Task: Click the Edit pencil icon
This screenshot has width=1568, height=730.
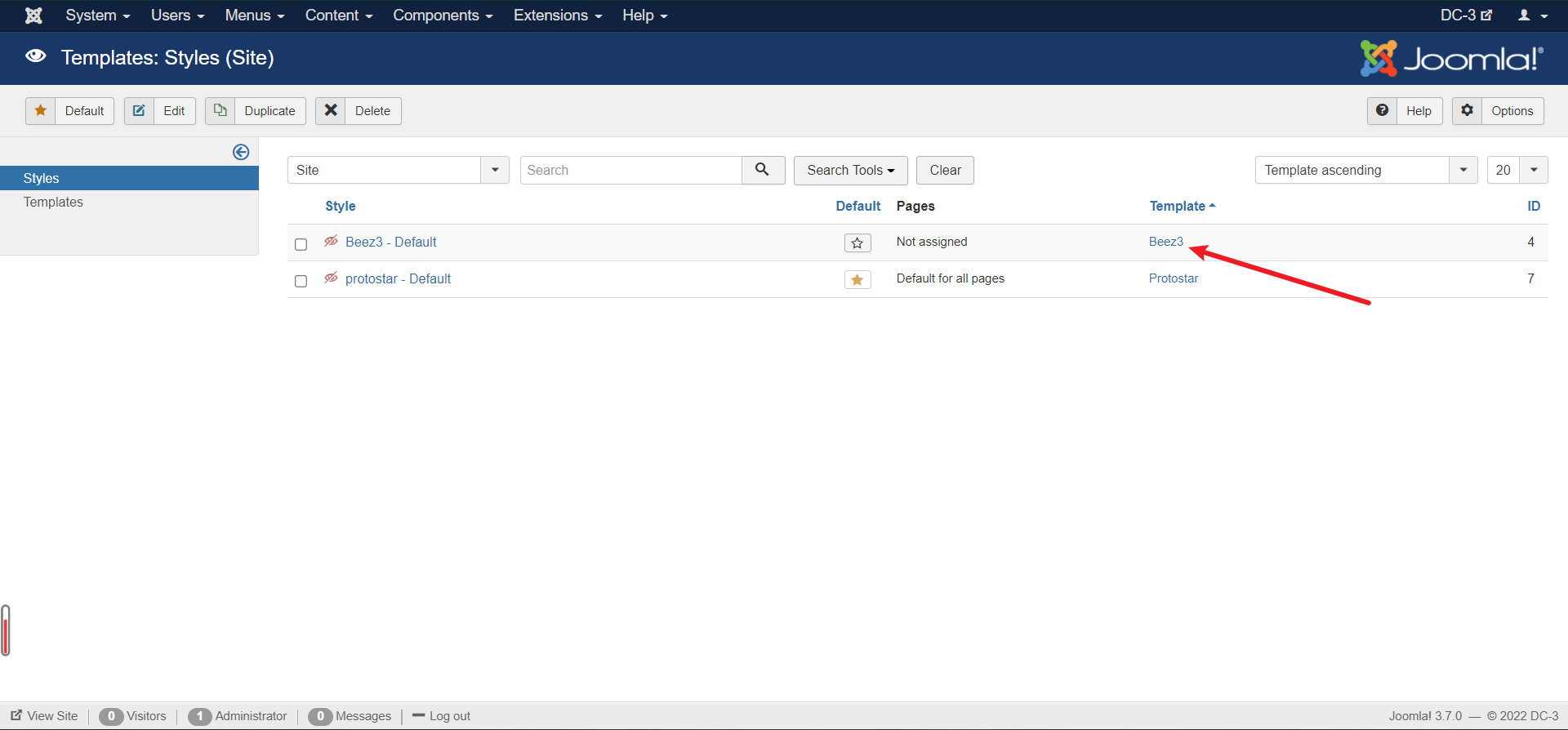Action: pos(139,111)
